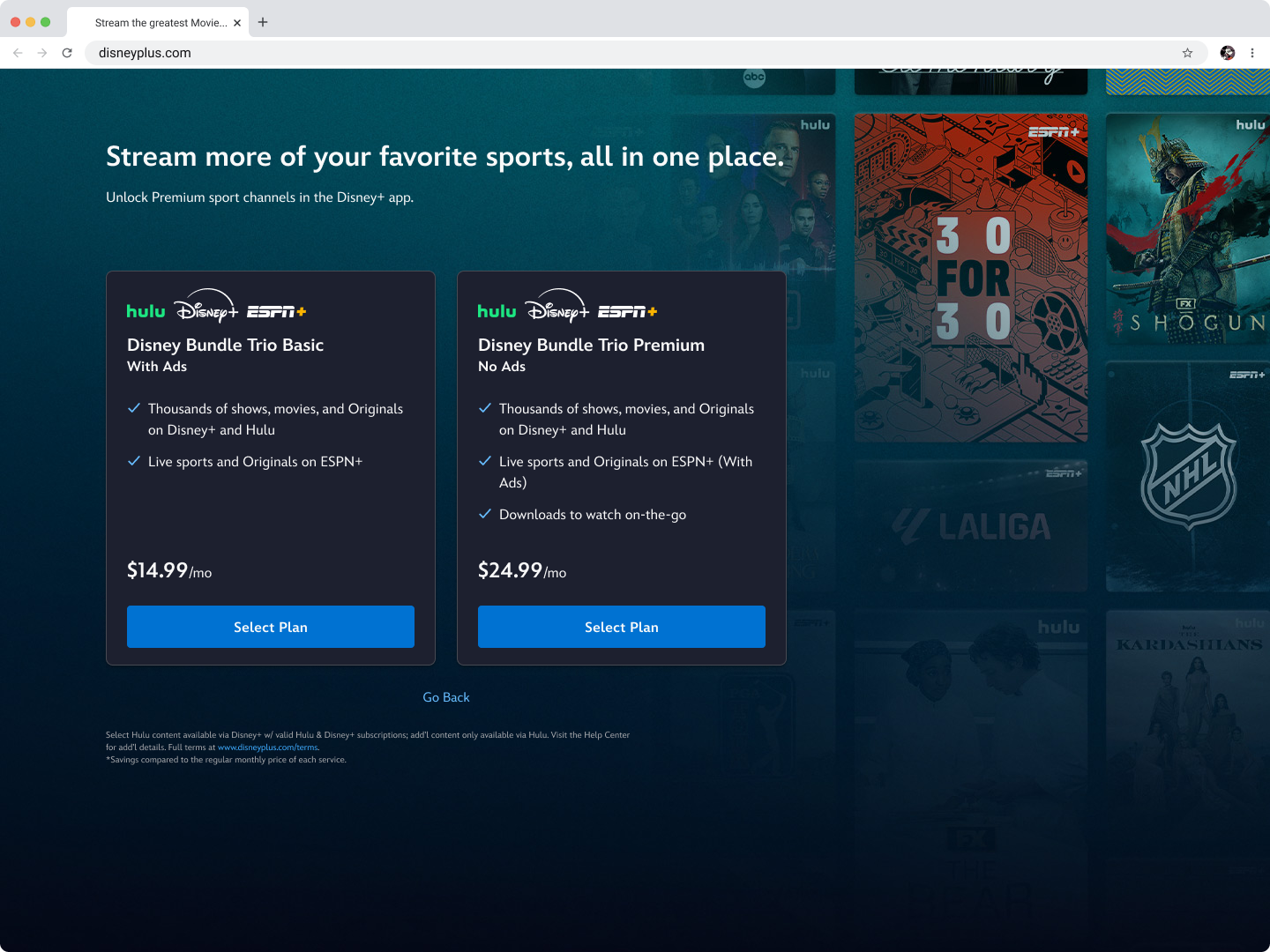The image size is (1270, 952).
Task: Click ESPN+ logo in Trio Basic card
Action: point(277,311)
